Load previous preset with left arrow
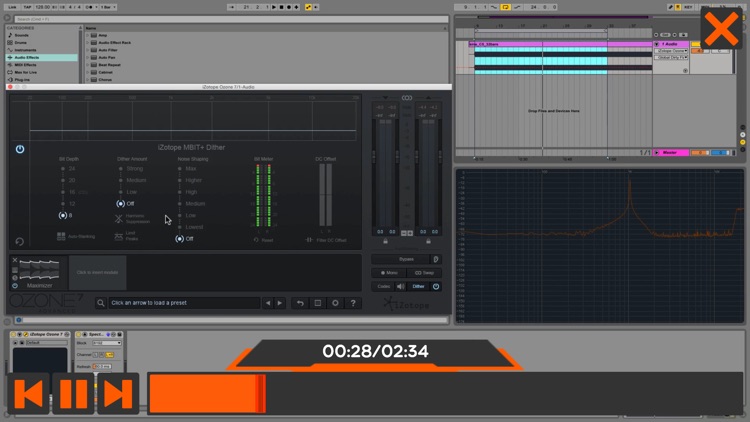 tap(268, 303)
